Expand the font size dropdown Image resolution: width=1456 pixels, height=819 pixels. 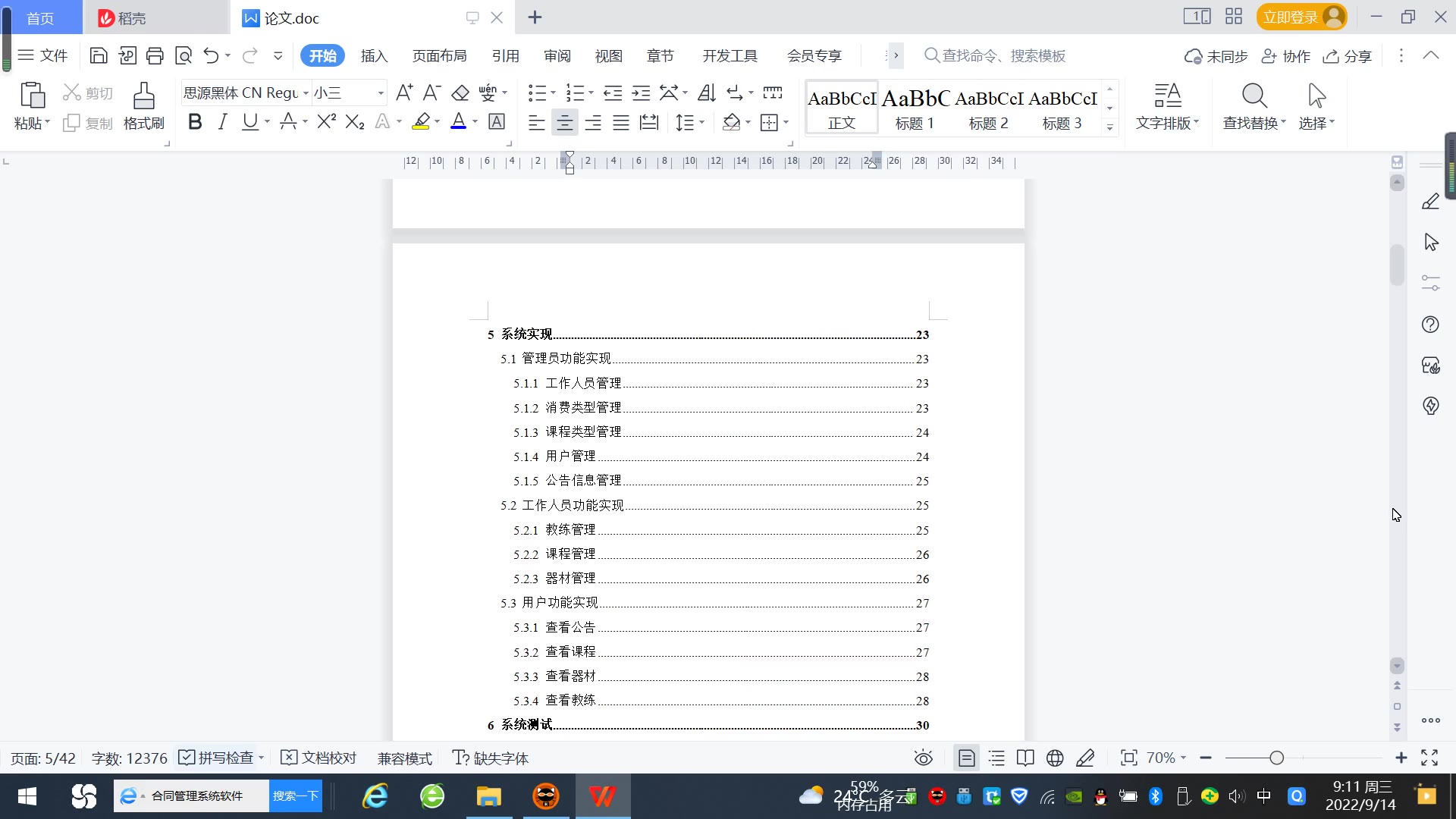tap(381, 93)
